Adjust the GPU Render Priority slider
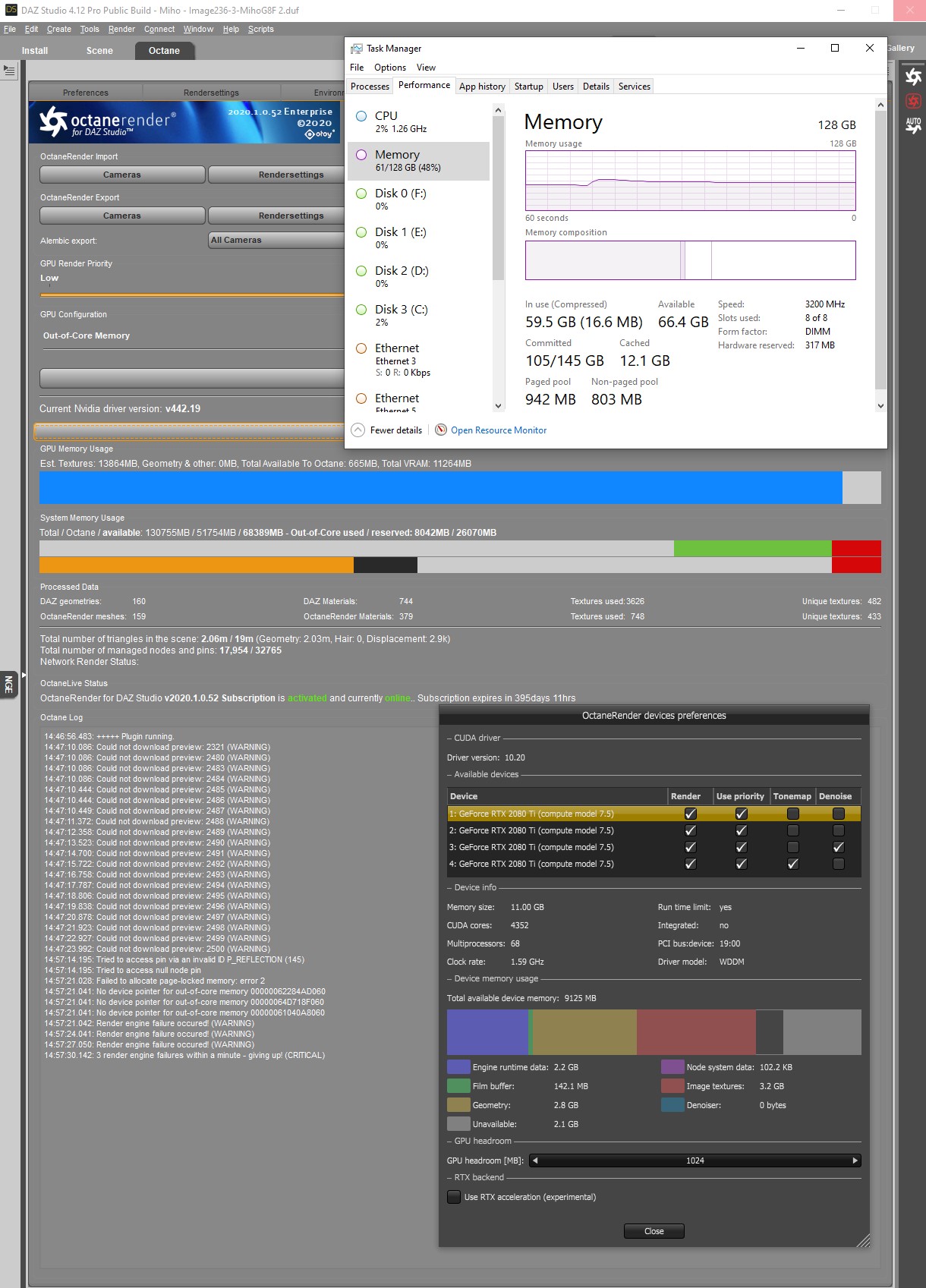926x1288 pixels. (x=192, y=294)
